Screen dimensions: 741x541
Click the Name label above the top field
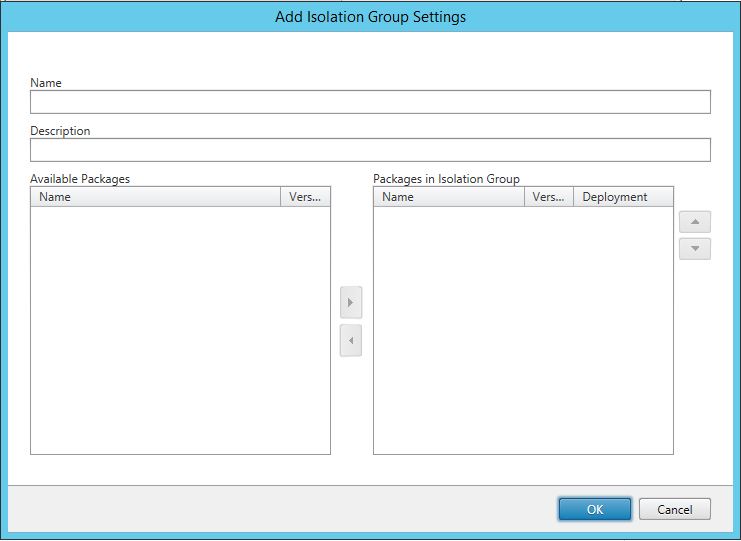click(x=46, y=83)
